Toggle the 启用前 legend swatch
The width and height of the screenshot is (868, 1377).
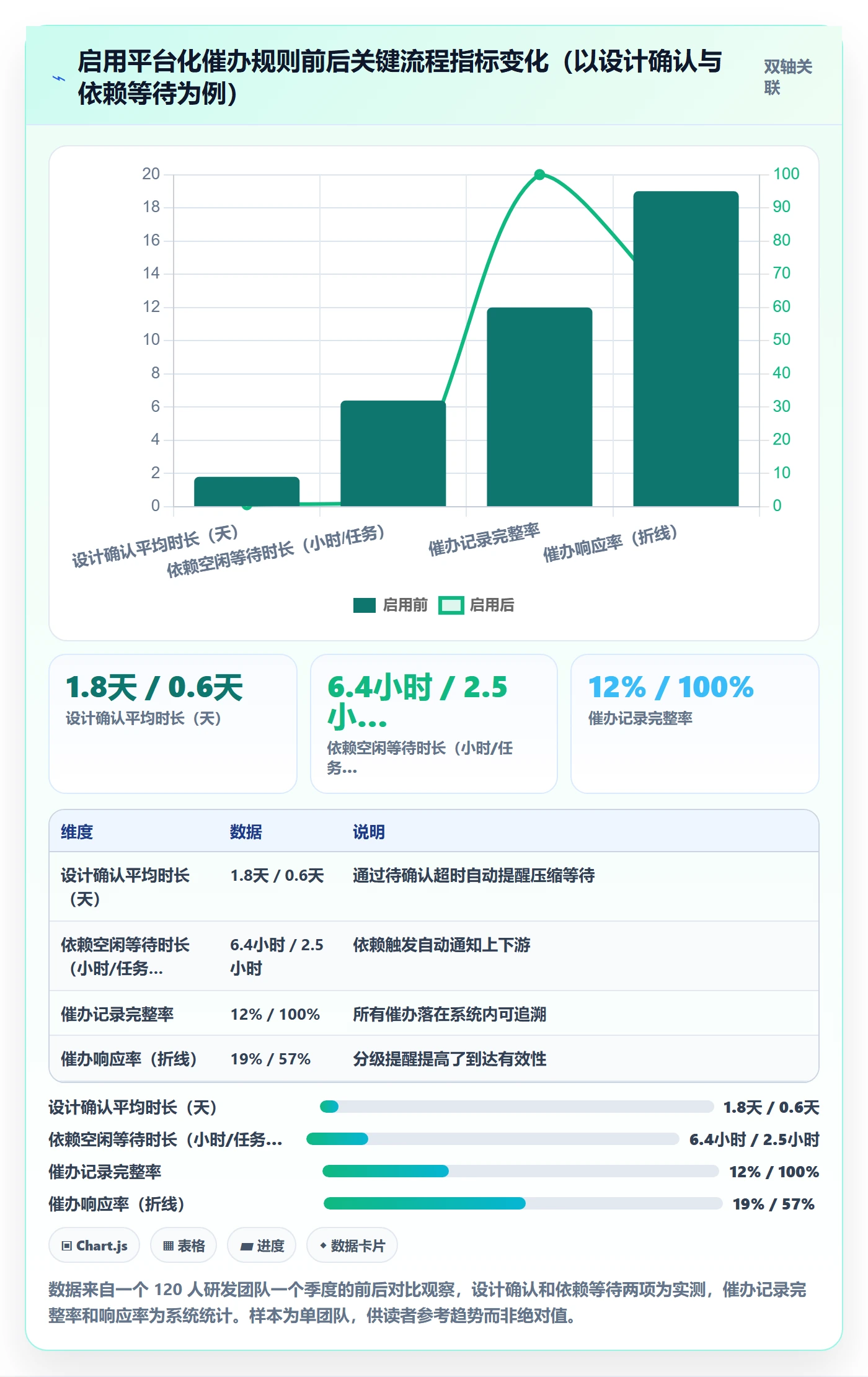(365, 605)
